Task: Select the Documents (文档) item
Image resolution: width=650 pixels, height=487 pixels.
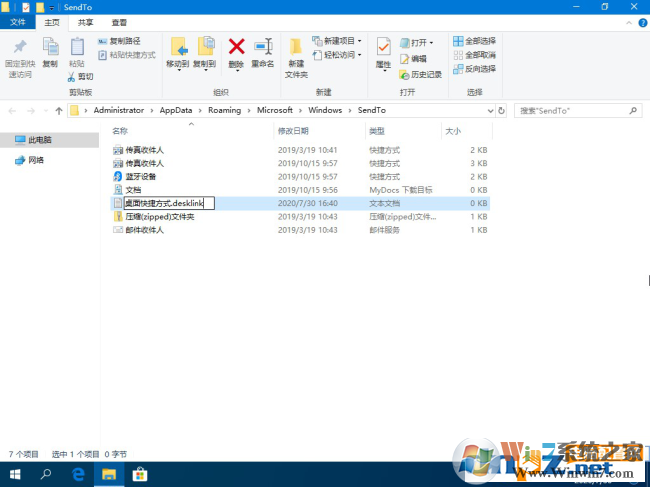Action: tap(300, 190)
